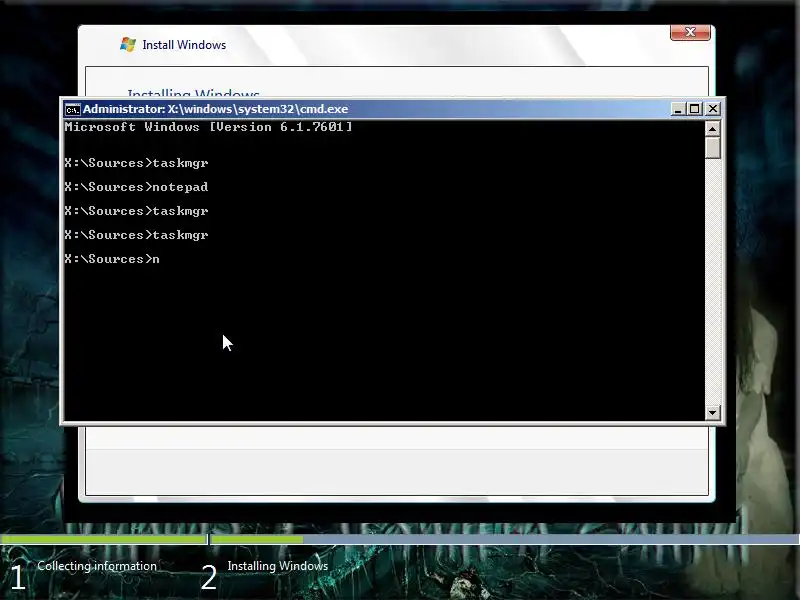Click the Windows flag logo in Install Windows
This screenshot has height=600, width=800.
128,44
